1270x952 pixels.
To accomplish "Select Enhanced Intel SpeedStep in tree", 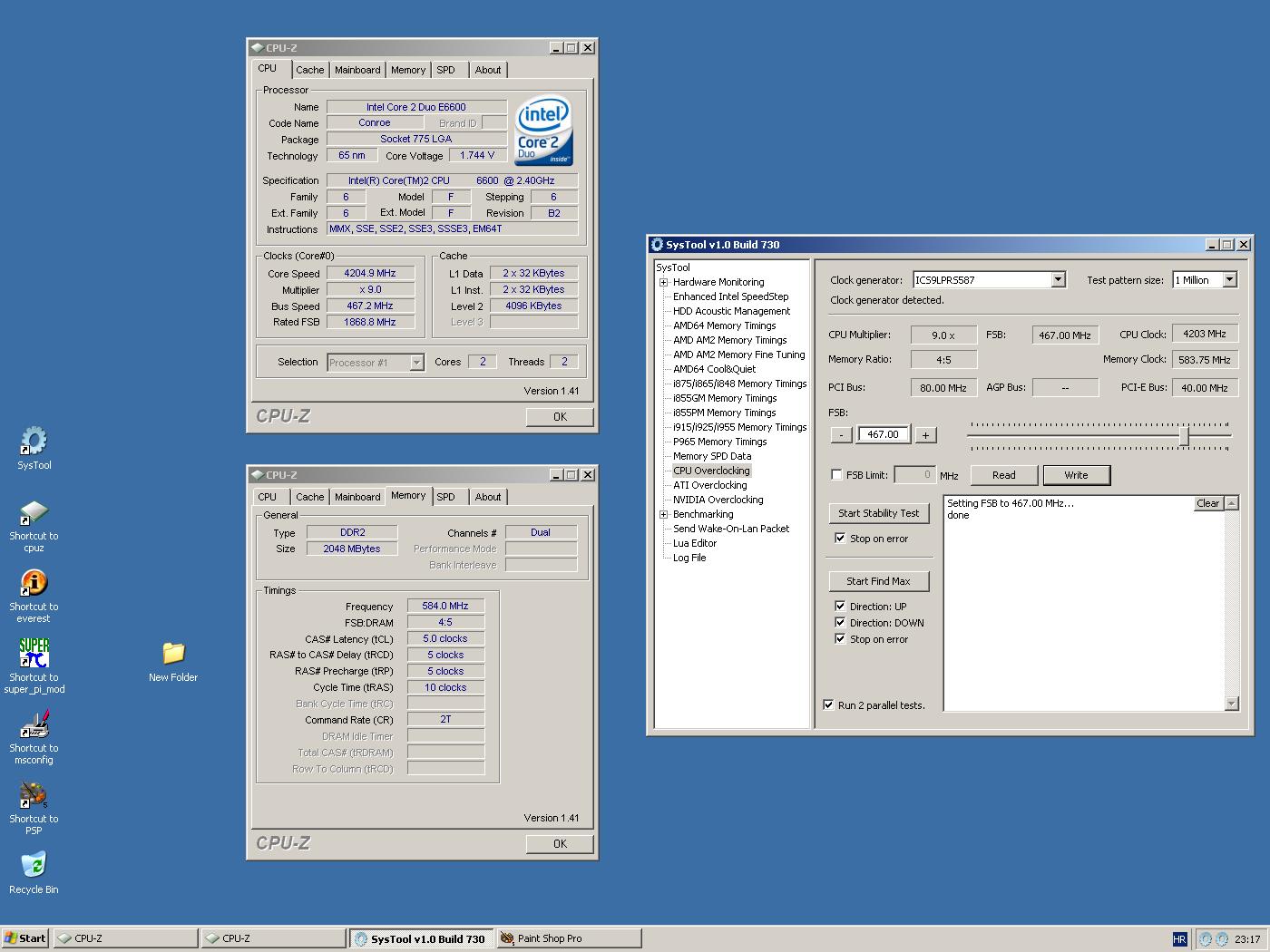I will pos(730,296).
